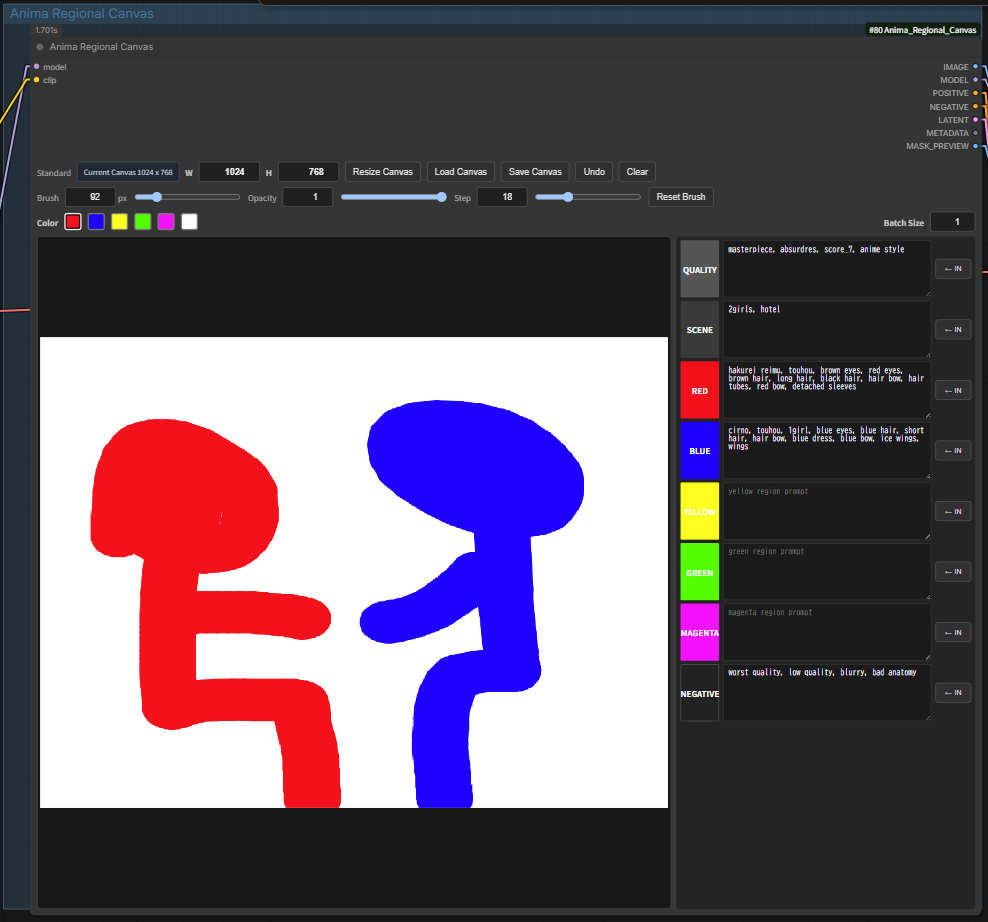Screen dimensions: 988x922
Task: Edit the canvas height field showing 768
Action: [309, 171]
